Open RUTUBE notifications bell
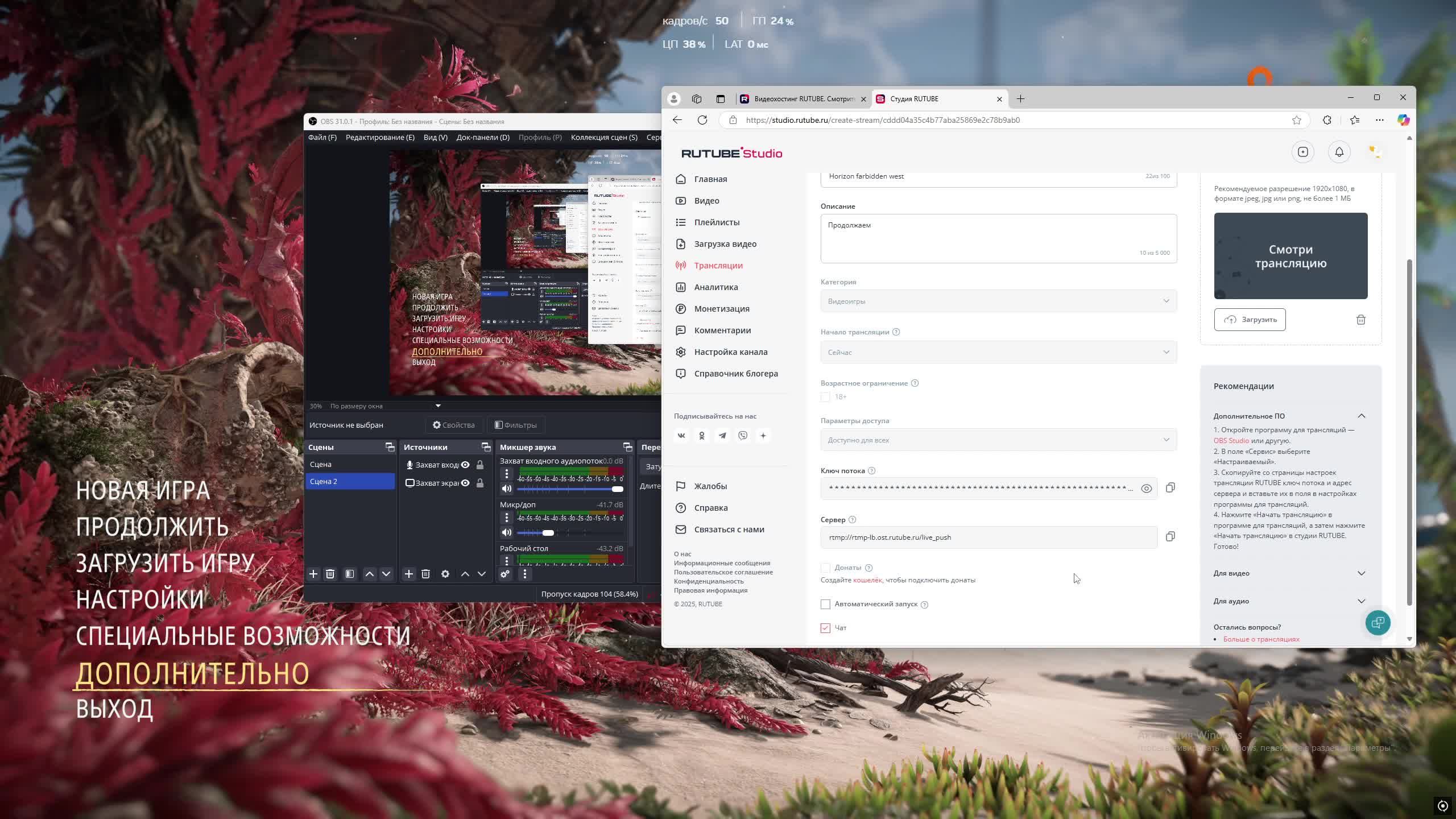 pyautogui.click(x=1339, y=152)
